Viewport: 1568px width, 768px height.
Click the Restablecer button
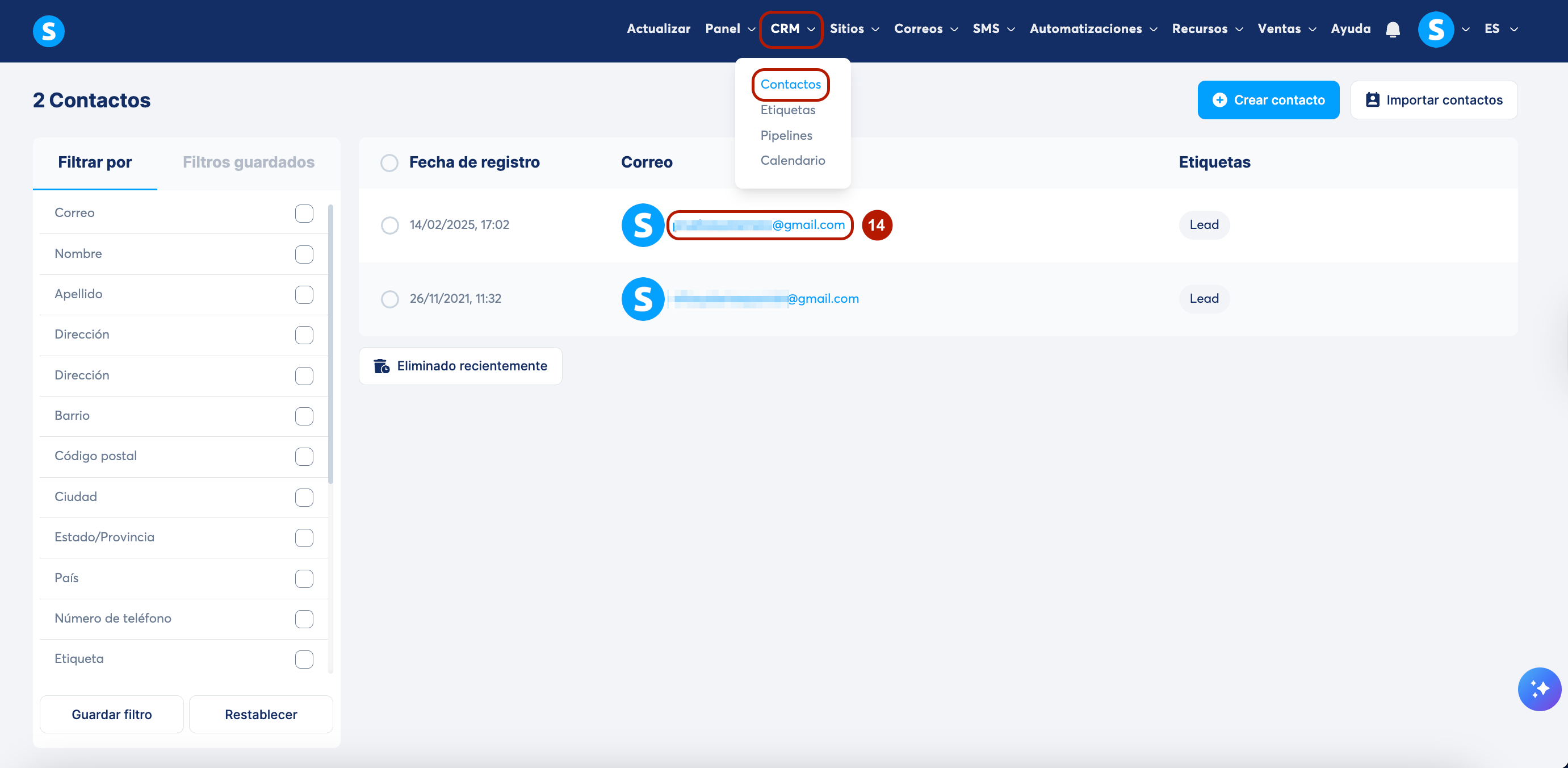click(261, 715)
